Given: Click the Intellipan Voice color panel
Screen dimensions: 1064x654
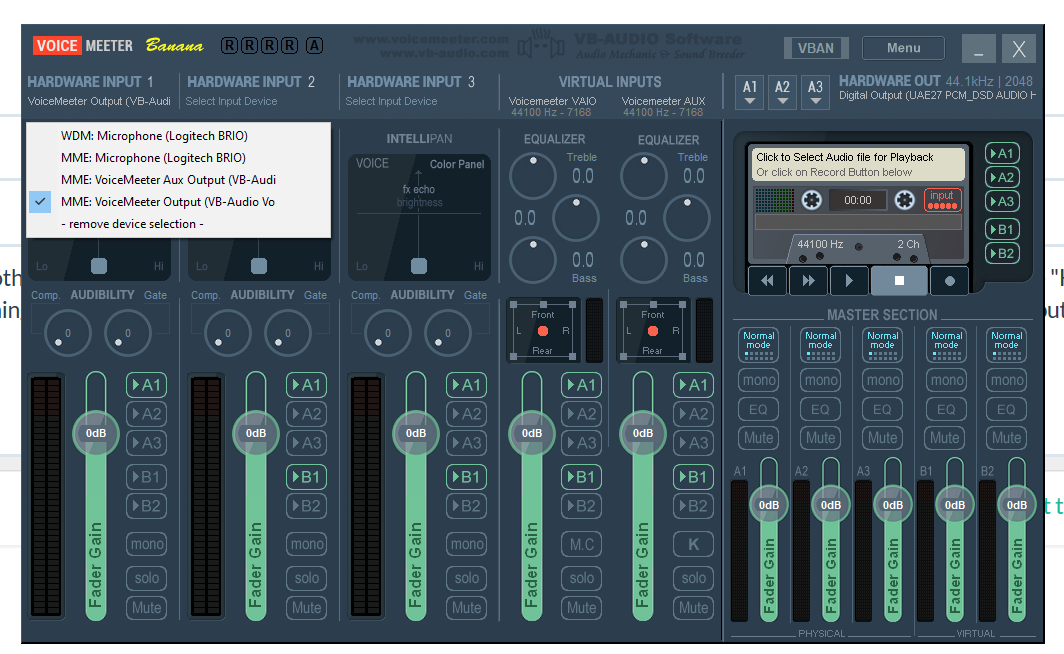Looking at the screenshot, I should [x=419, y=217].
